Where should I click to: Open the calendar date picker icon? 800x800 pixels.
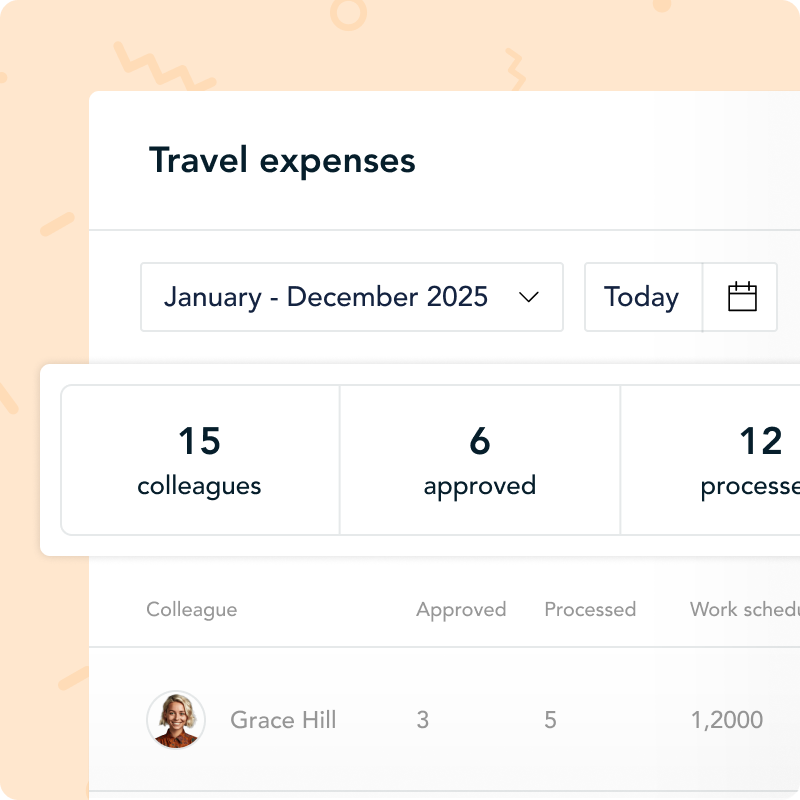tap(742, 297)
